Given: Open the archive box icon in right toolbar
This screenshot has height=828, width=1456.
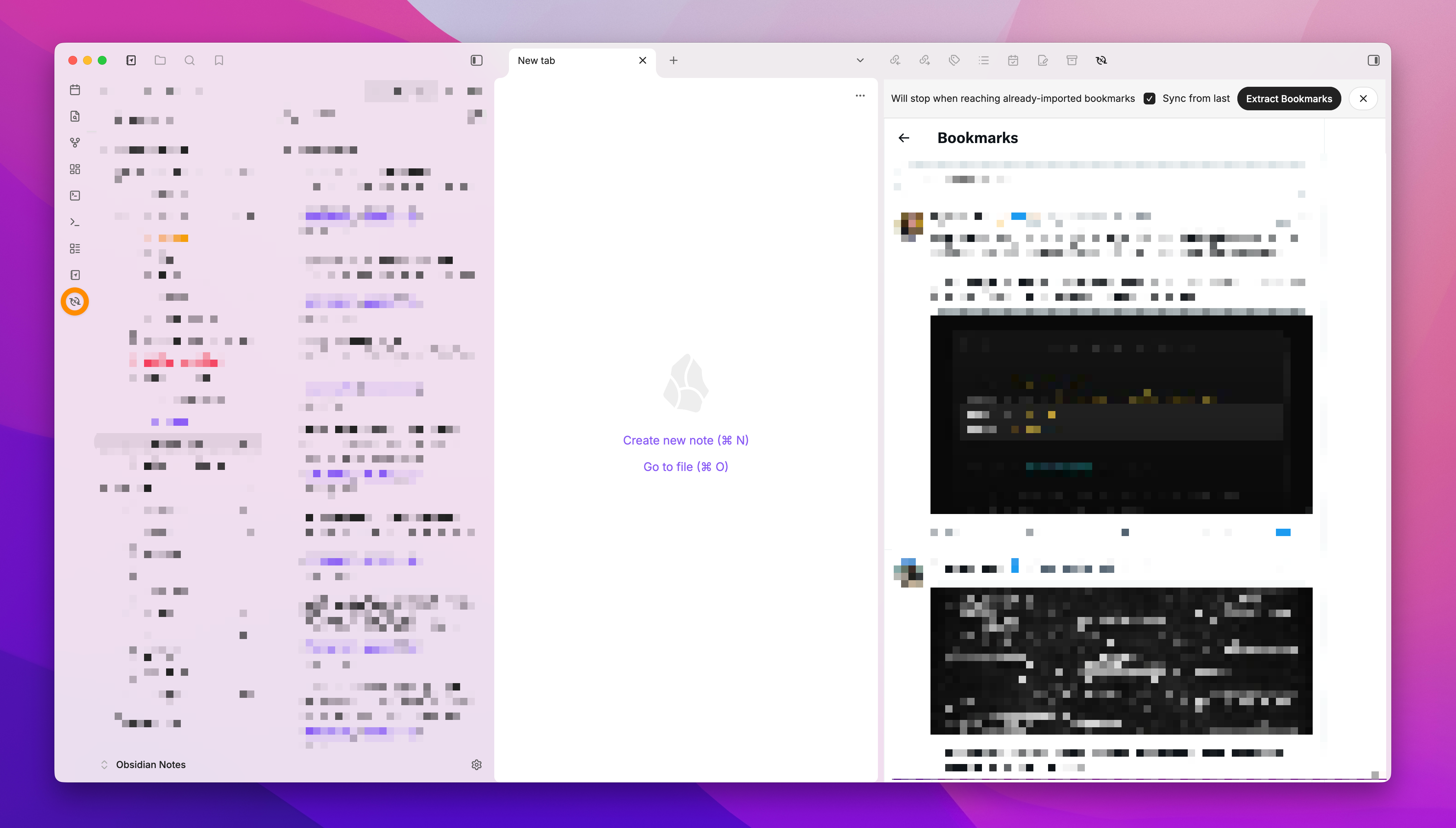Looking at the screenshot, I should point(1071,60).
